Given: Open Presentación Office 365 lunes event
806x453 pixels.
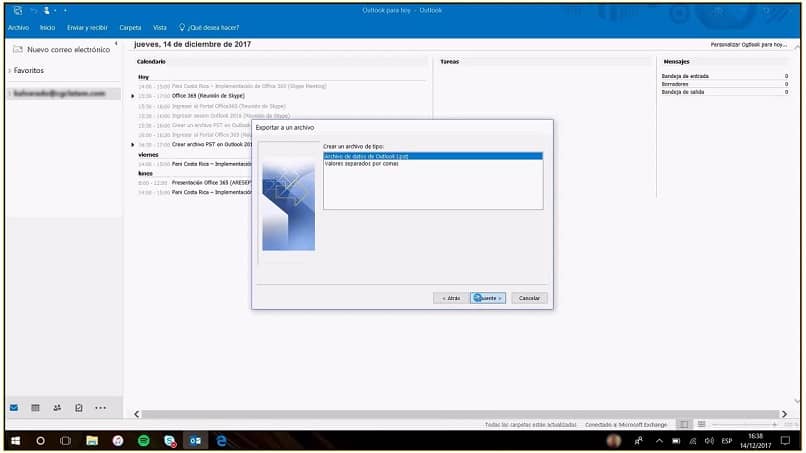Looking at the screenshot, I should click(x=211, y=183).
